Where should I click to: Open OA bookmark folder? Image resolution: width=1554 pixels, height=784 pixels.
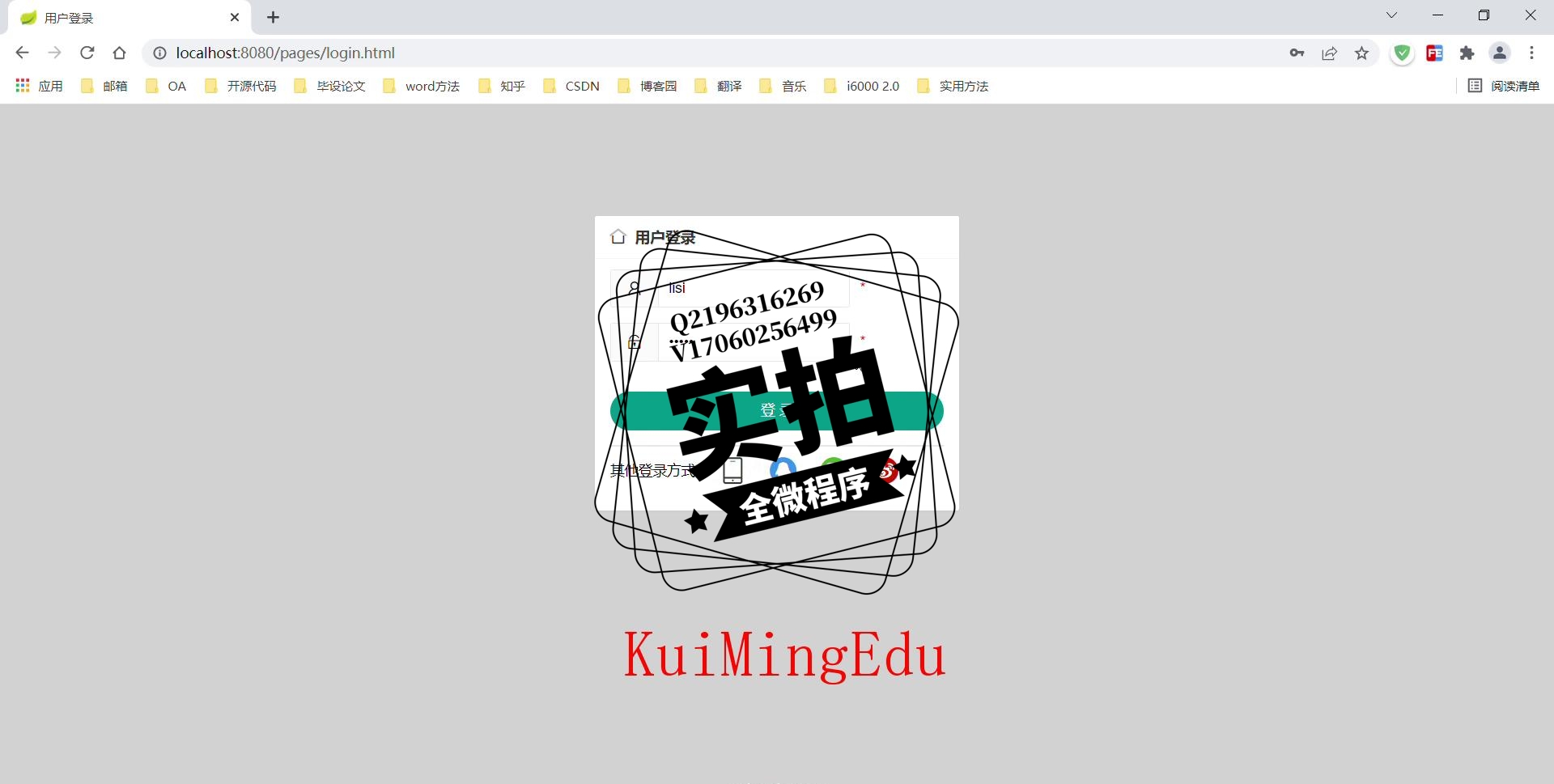[x=166, y=86]
